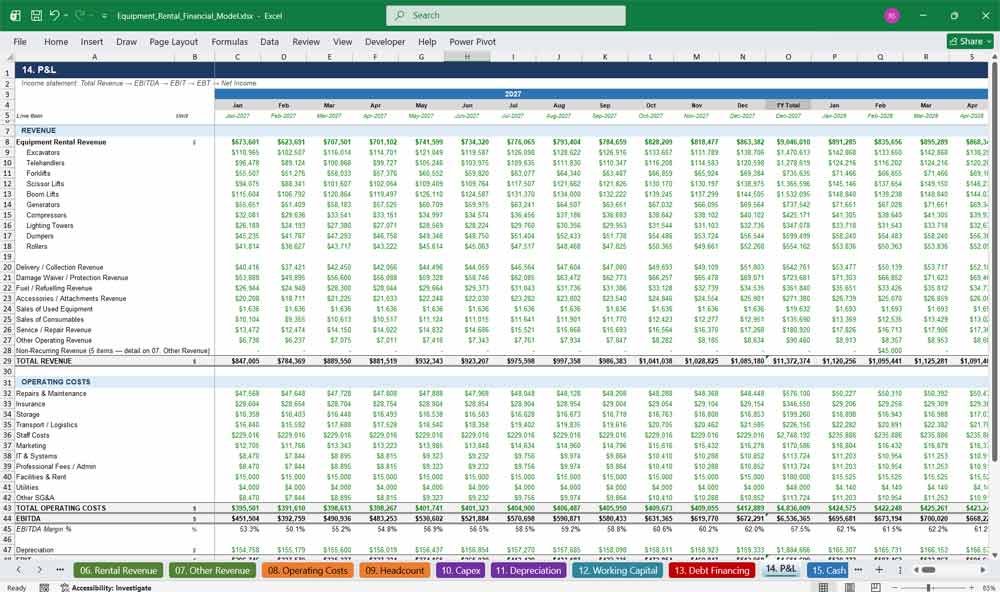Open the Data ribbon tab

(x=269, y=41)
